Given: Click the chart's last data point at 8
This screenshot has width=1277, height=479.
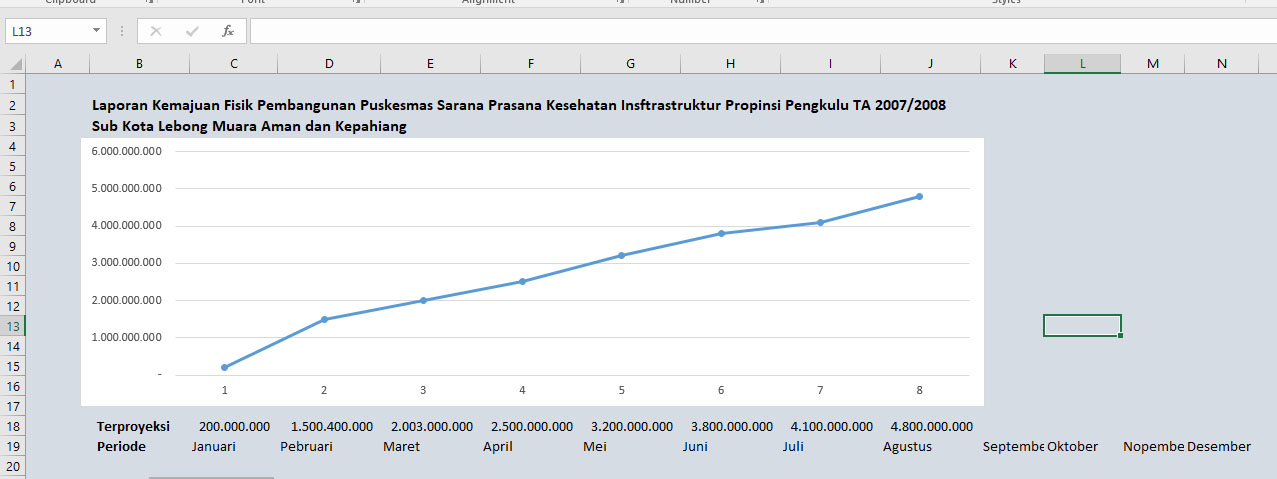Looking at the screenshot, I should pos(919,196).
